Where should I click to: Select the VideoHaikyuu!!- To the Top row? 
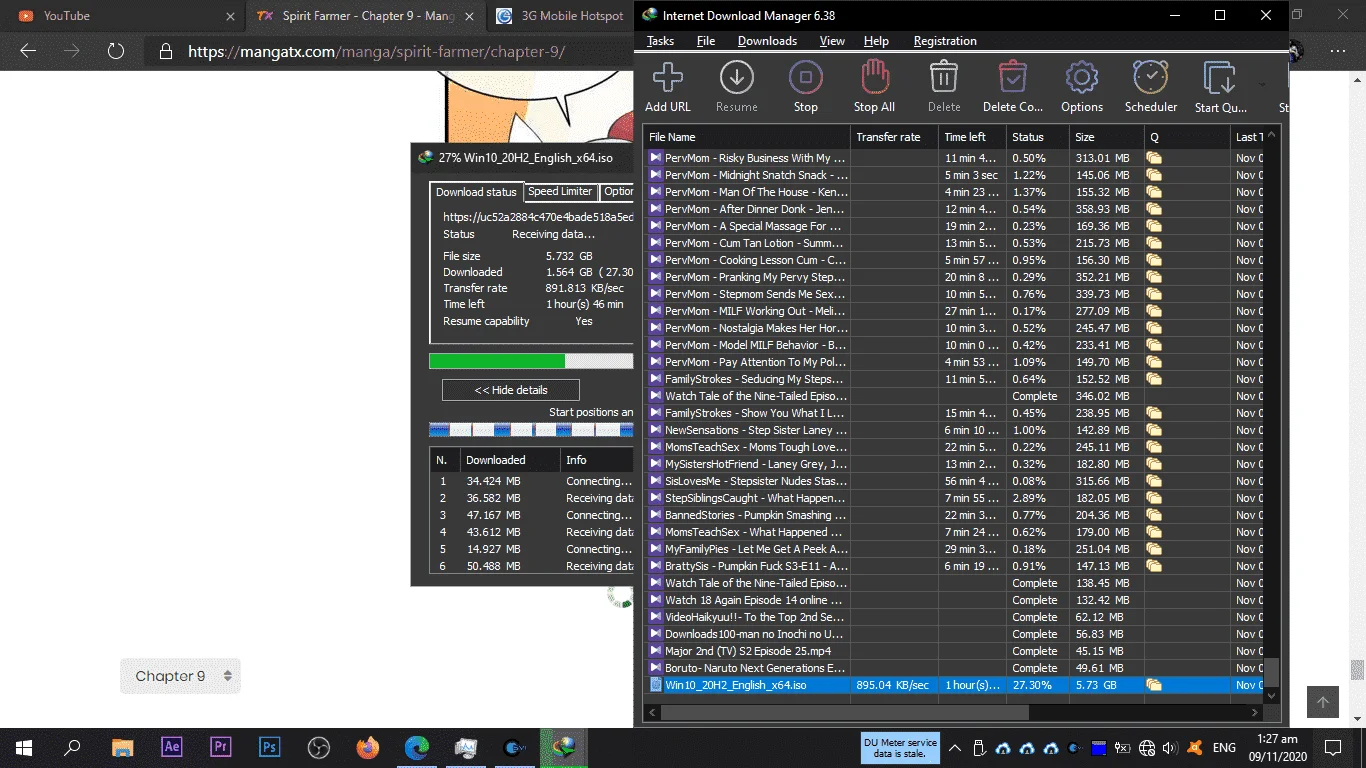point(954,617)
